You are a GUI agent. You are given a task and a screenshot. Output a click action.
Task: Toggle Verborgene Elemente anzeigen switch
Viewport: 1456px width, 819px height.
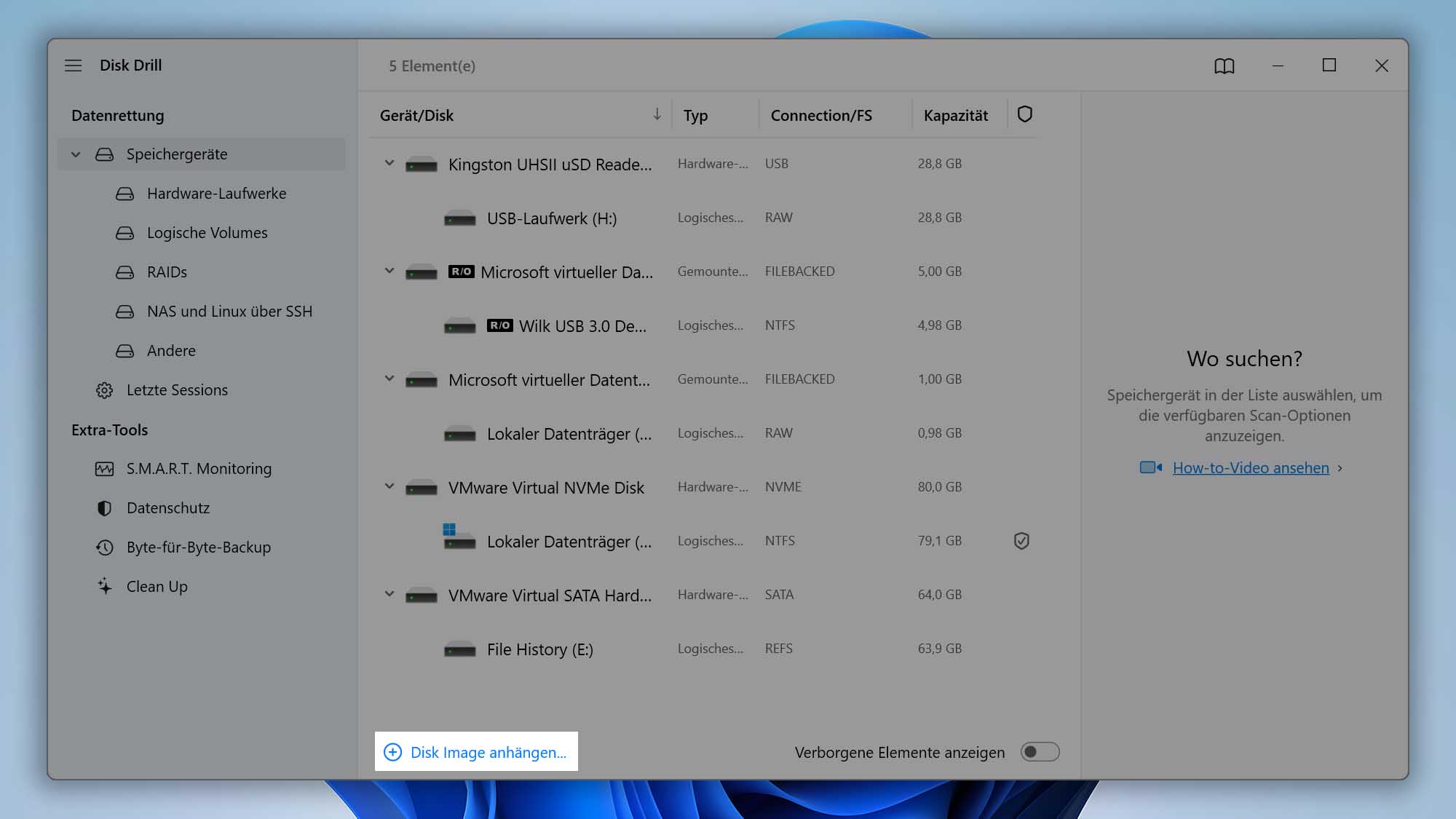[1040, 752]
